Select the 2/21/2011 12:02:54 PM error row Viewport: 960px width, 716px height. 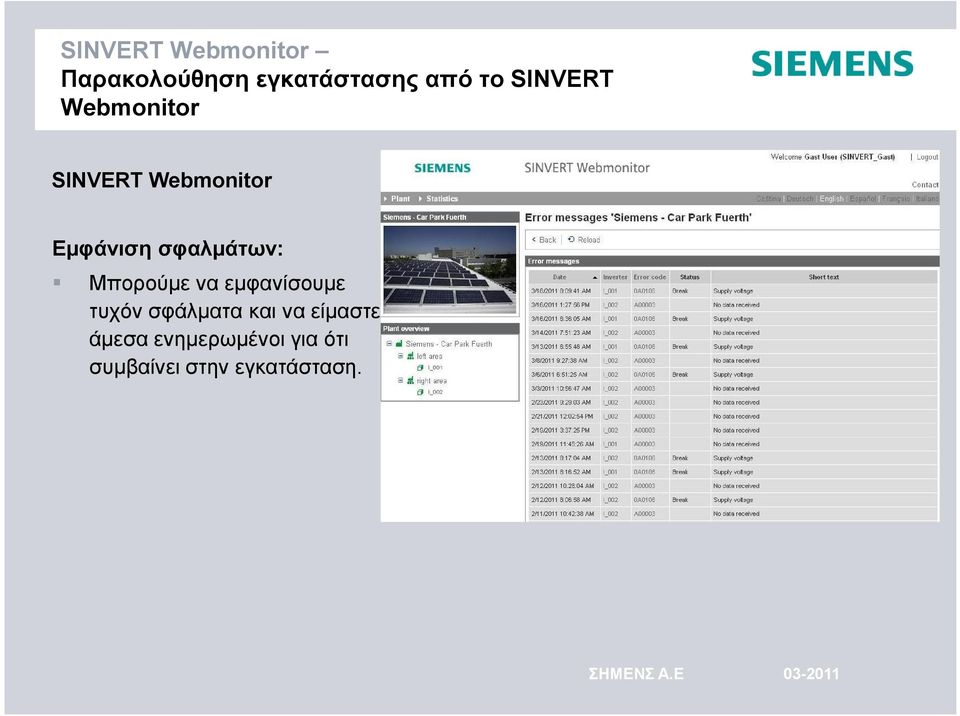733,416
